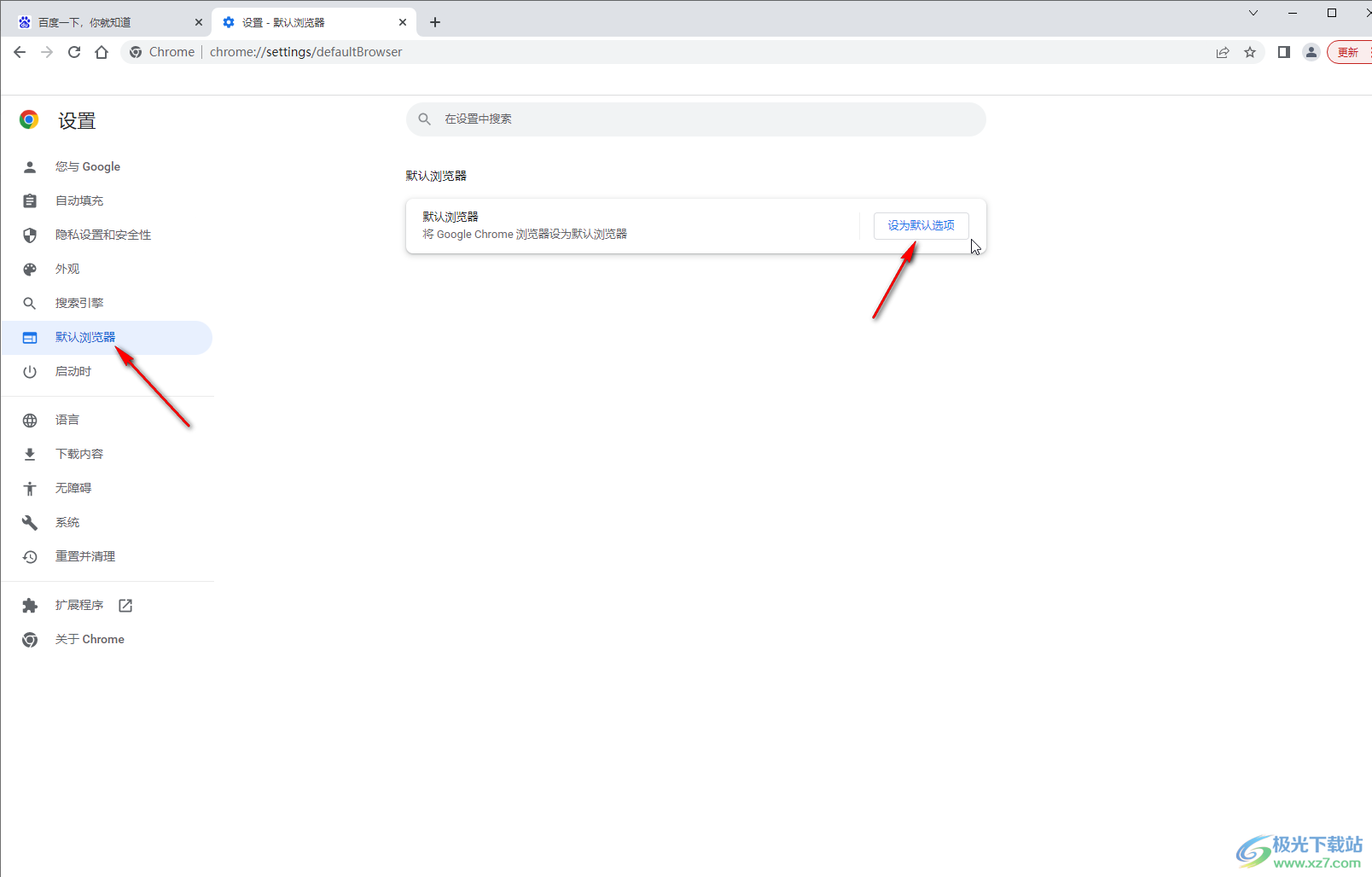Click the browser window icon beside 默认浏览器
The image size is (1372, 877).
[30, 338]
